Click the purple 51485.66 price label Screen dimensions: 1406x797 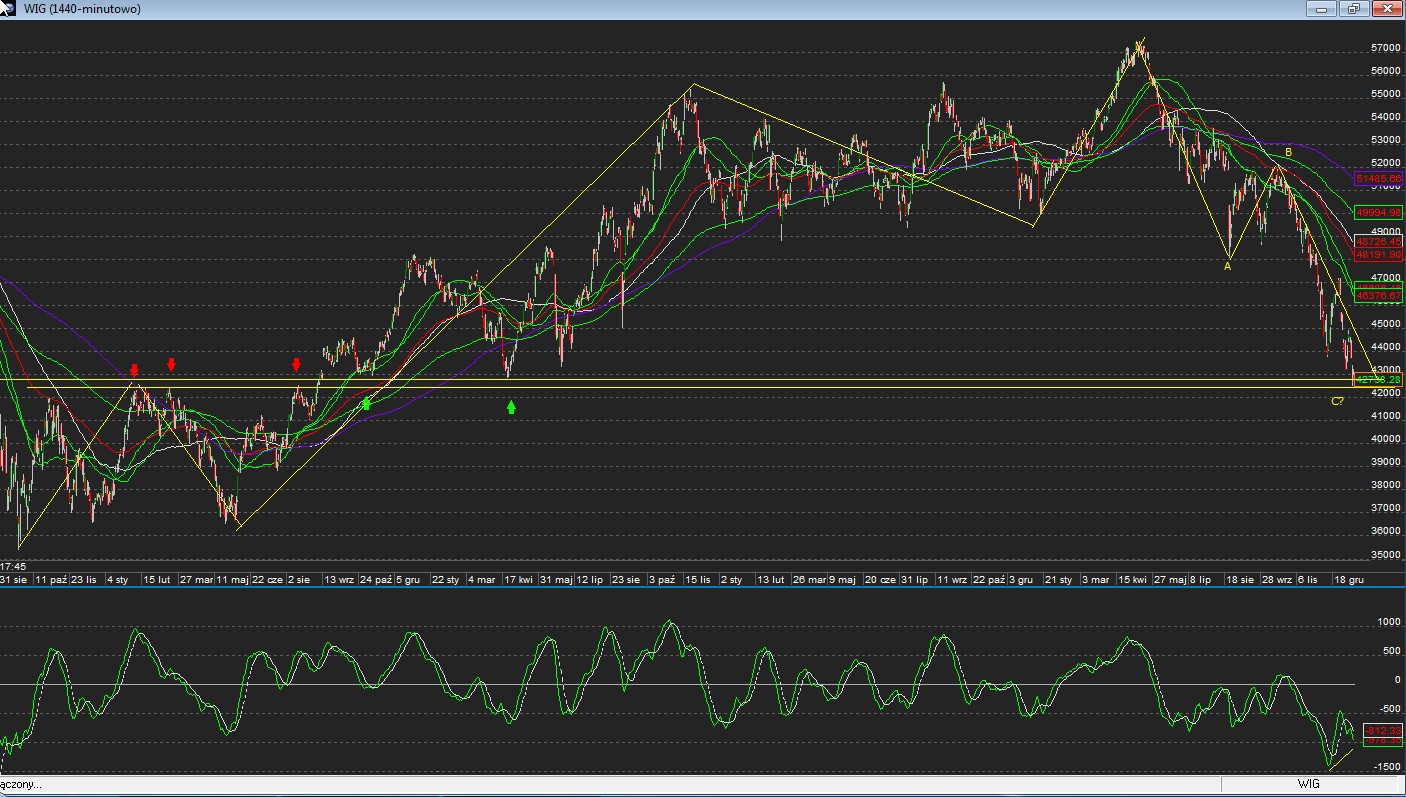(x=1379, y=178)
